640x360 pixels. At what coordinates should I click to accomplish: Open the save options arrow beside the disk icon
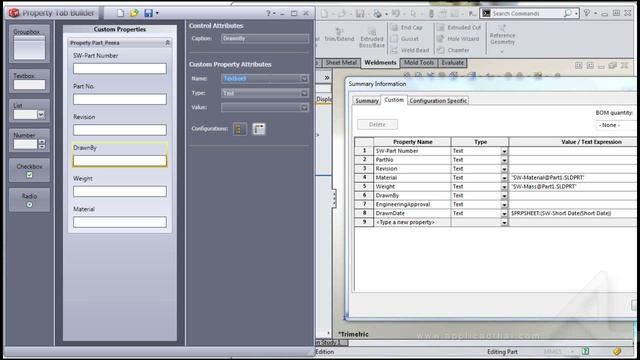157,13
